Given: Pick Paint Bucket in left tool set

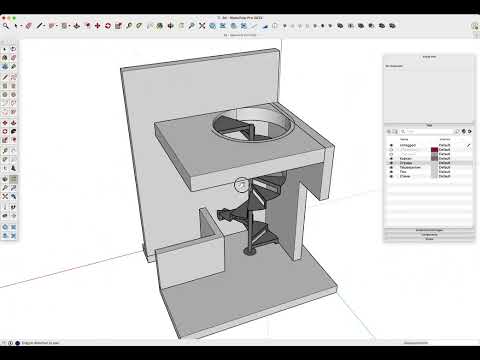Looking at the screenshot, I should (x=5, y=58).
